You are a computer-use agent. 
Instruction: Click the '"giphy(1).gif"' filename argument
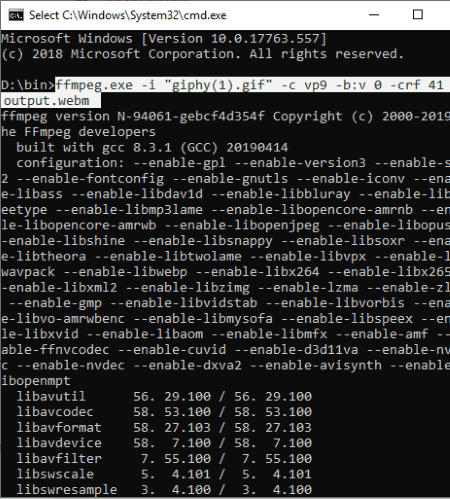tap(218, 85)
